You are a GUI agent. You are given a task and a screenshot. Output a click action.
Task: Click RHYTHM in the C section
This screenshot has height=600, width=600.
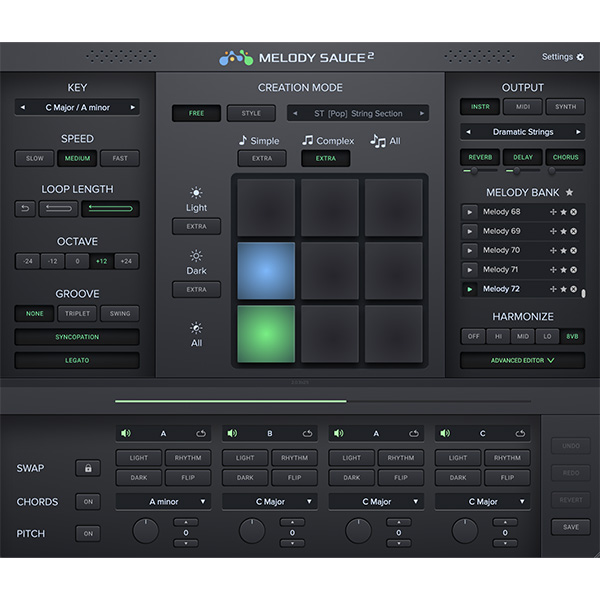(x=507, y=458)
